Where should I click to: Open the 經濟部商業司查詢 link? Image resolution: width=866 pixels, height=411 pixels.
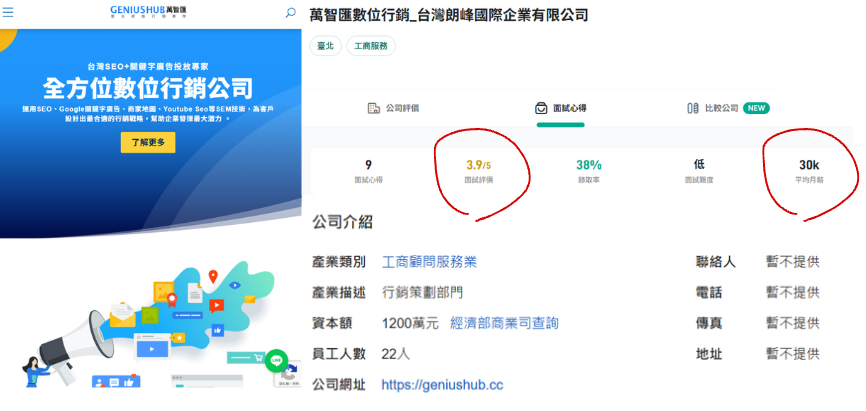[504, 323]
